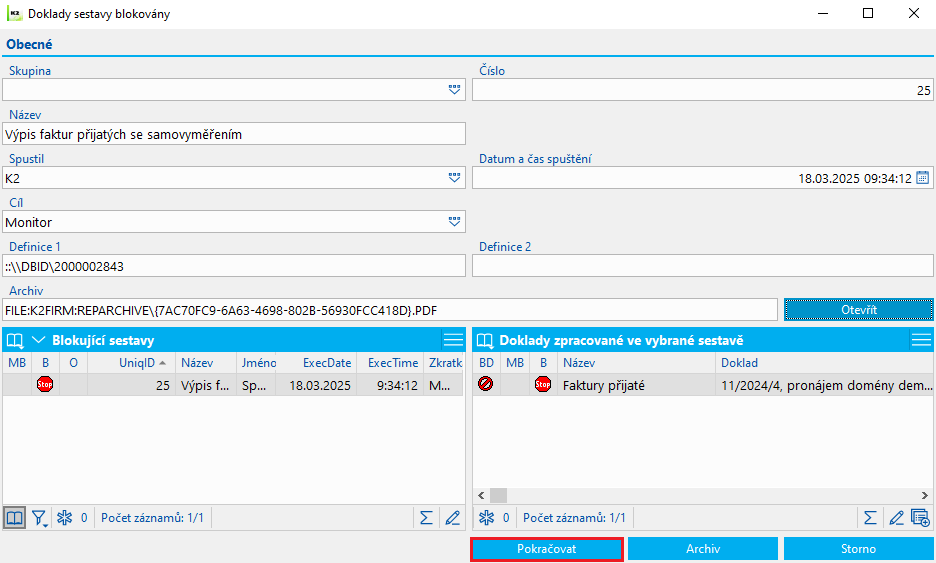Click K2 application icon in title bar
The image size is (936, 563).
coord(14,13)
